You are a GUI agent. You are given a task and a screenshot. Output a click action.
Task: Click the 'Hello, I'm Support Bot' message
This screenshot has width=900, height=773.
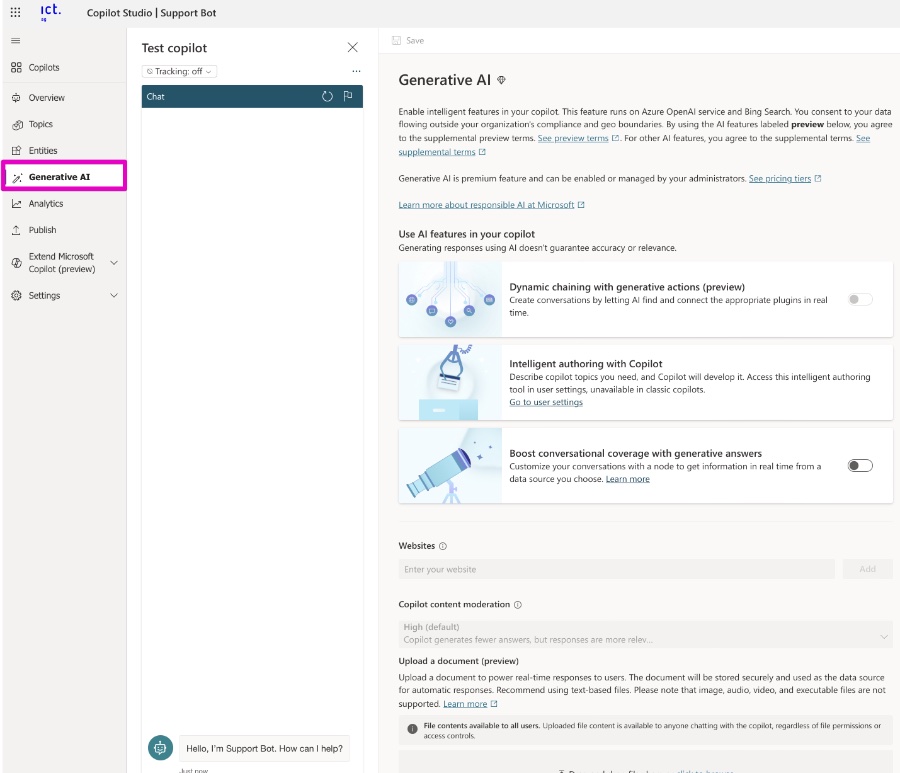(264, 748)
